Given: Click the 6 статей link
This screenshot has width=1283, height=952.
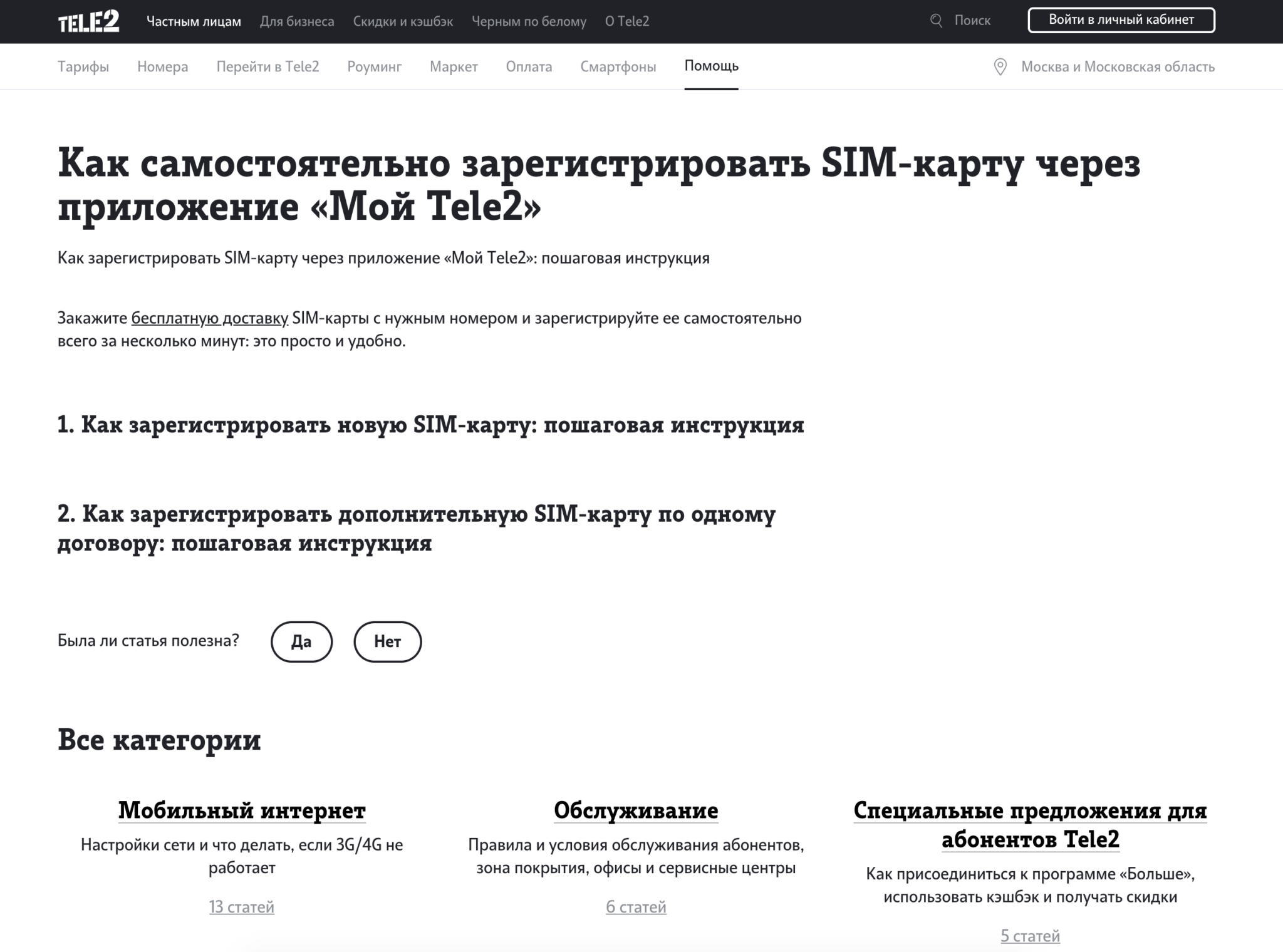Looking at the screenshot, I should (x=636, y=907).
